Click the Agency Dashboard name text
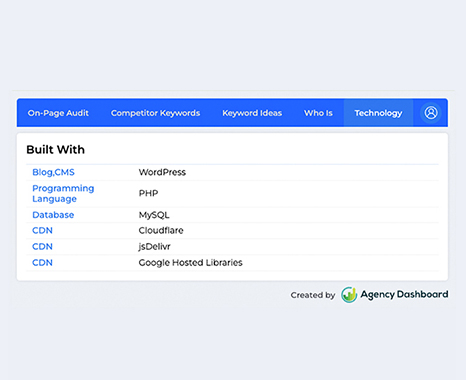The height and width of the screenshot is (380, 466). 404,295
